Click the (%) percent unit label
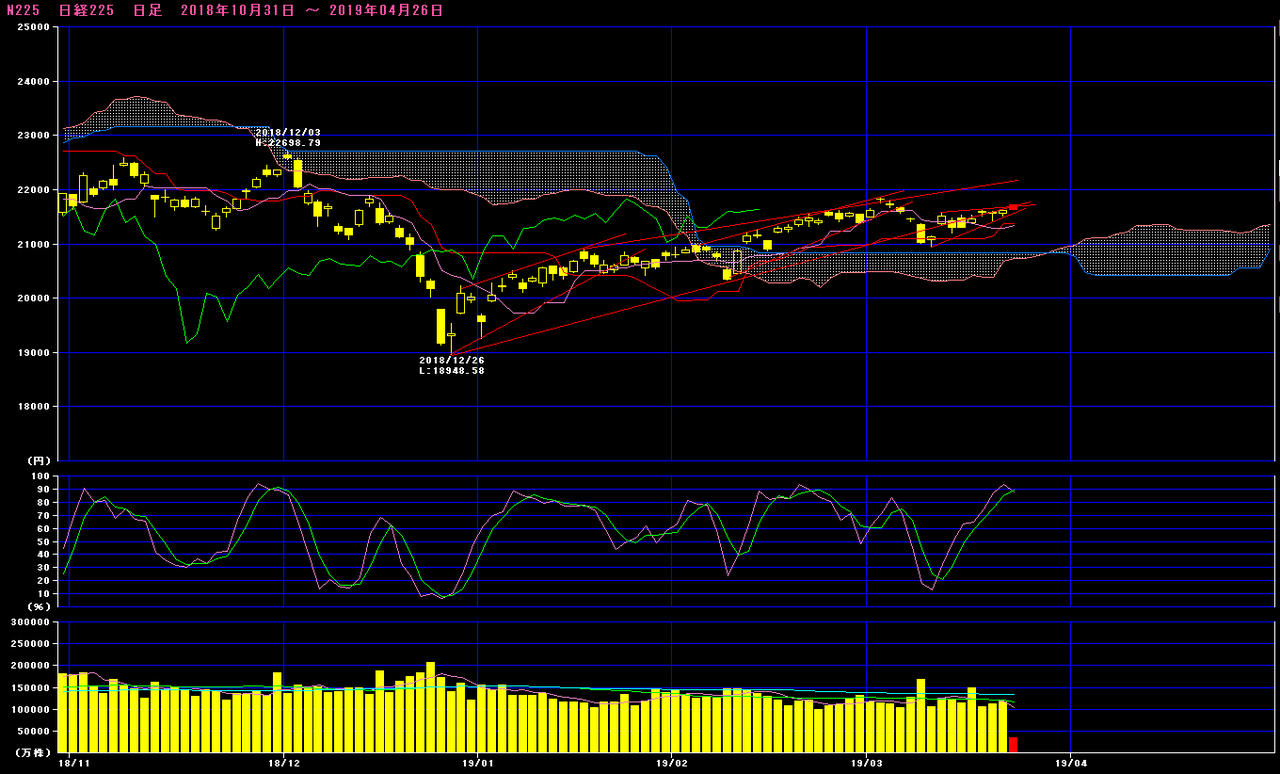This screenshot has width=1280, height=774. pyautogui.click(x=37, y=607)
